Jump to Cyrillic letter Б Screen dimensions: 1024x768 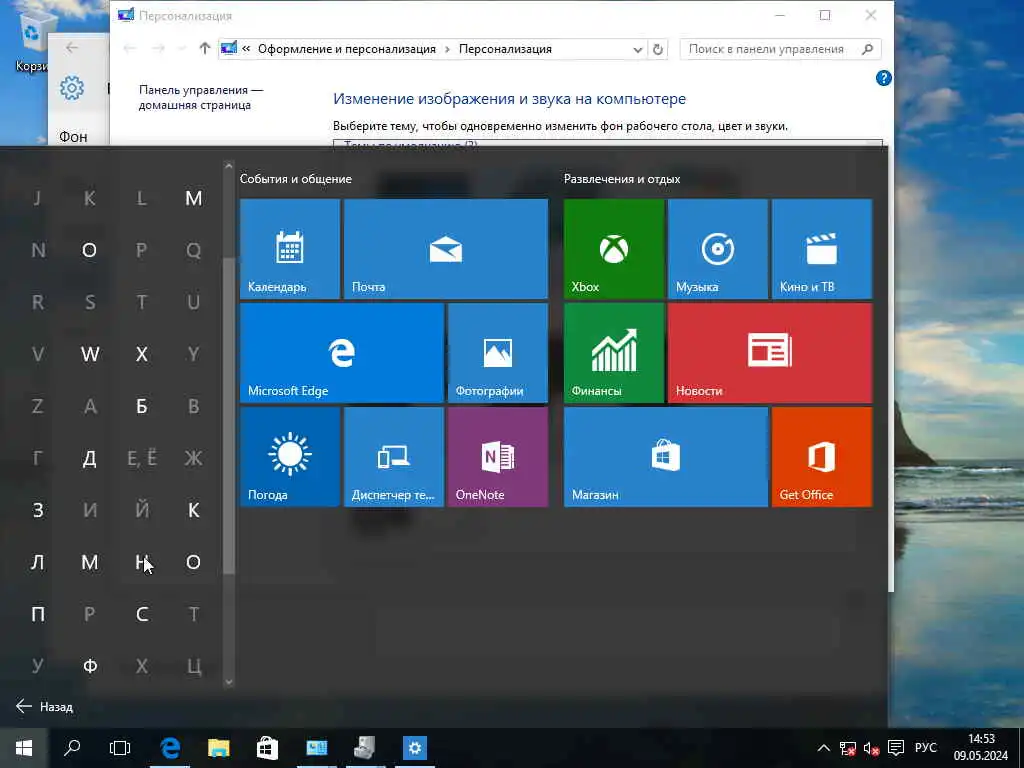(142, 406)
